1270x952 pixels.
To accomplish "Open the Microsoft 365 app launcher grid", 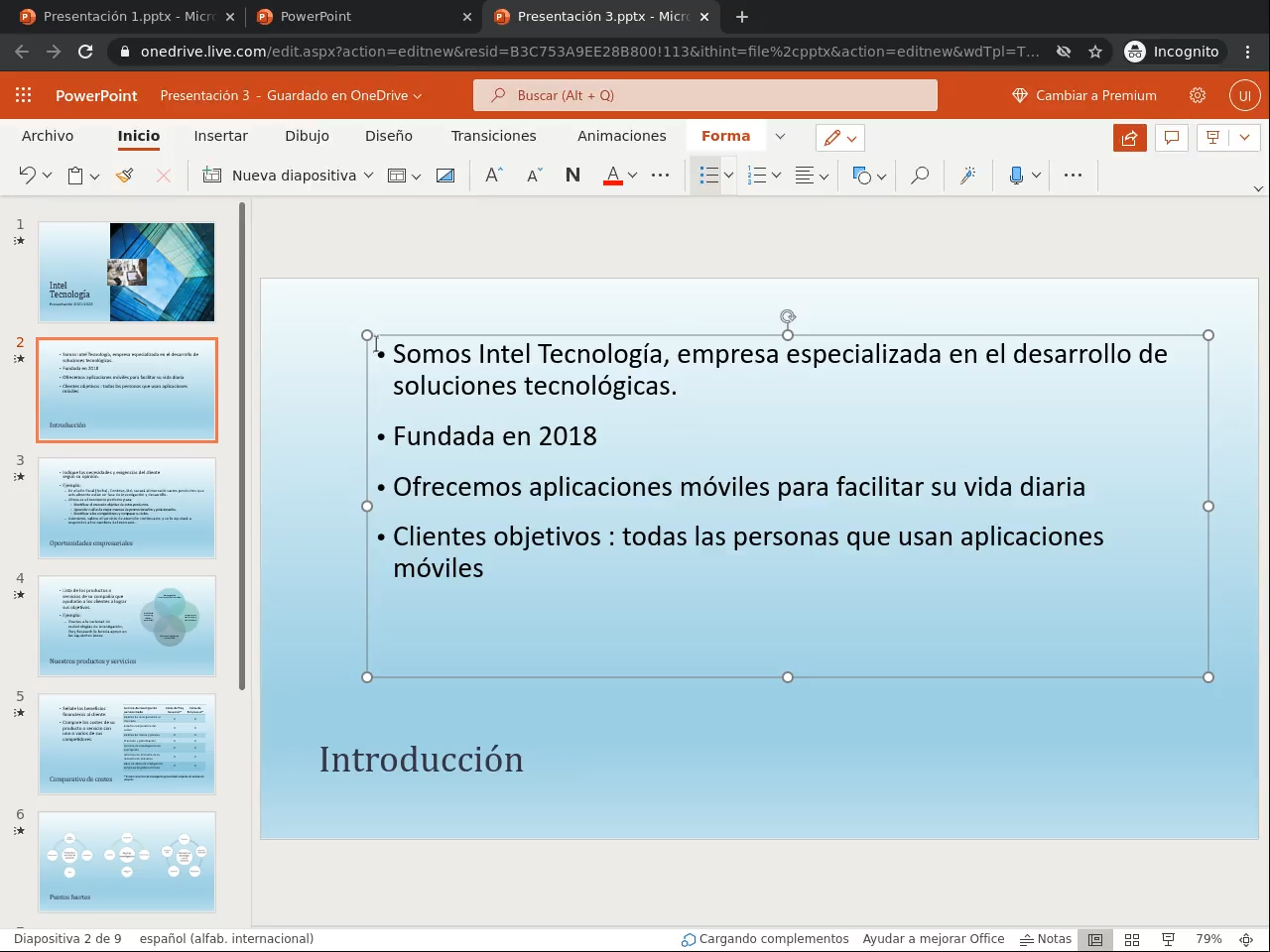I will coord(24,95).
